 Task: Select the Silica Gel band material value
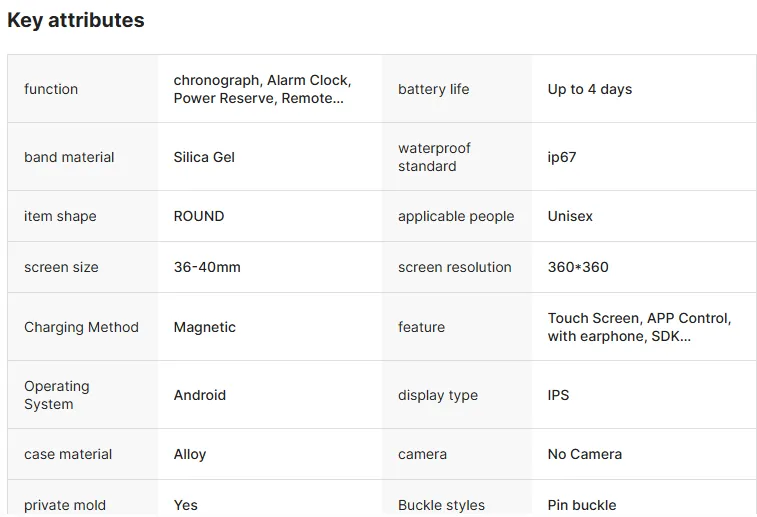click(x=204, y=157)
